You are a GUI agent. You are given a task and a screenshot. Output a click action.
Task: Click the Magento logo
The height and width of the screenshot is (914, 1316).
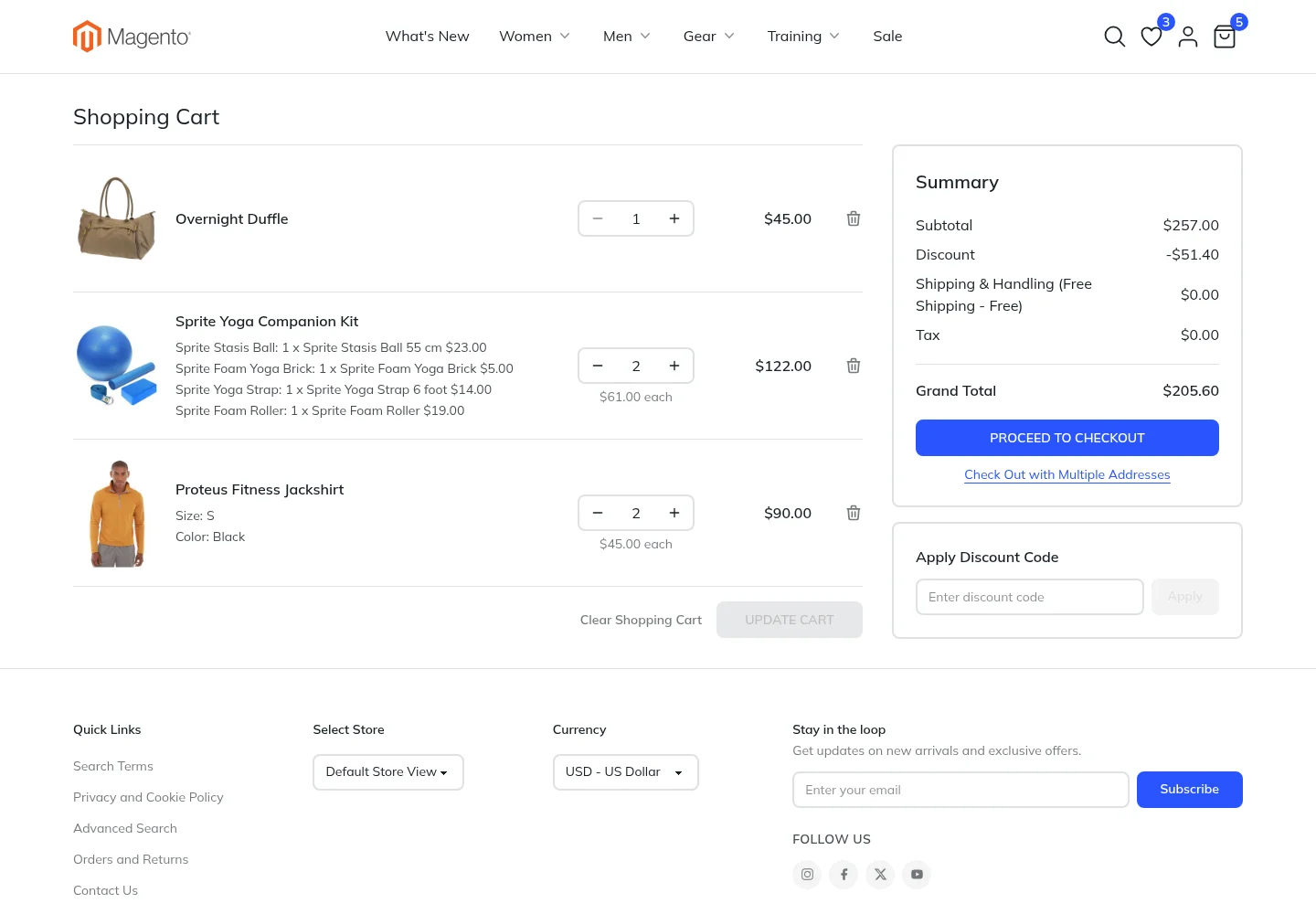(x=132, y=37)
